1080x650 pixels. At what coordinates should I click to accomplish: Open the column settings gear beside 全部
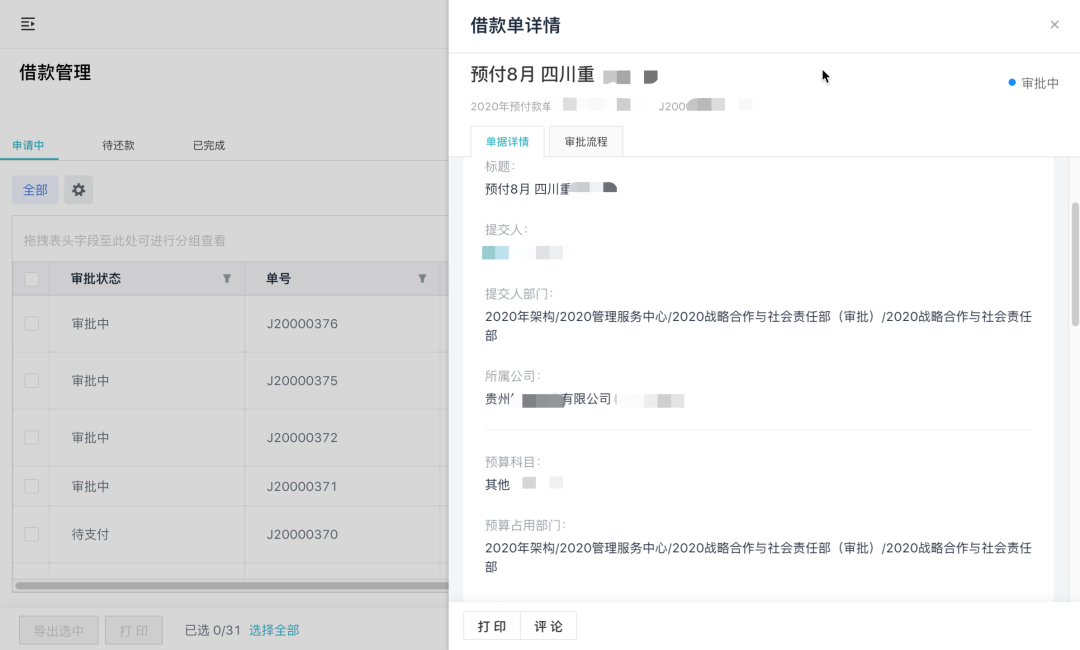(79, 189)
